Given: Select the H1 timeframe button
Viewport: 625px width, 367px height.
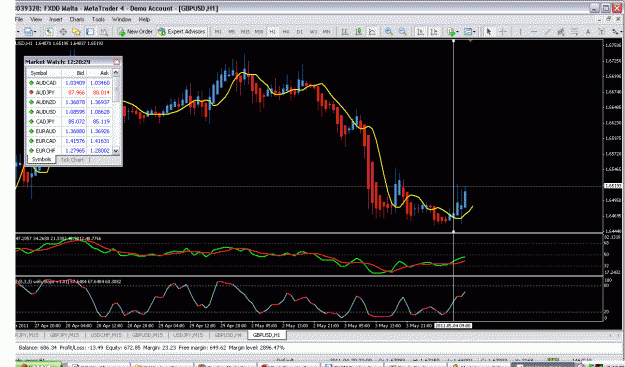Looking at the screenshot, I should click(x=272, y=31).
